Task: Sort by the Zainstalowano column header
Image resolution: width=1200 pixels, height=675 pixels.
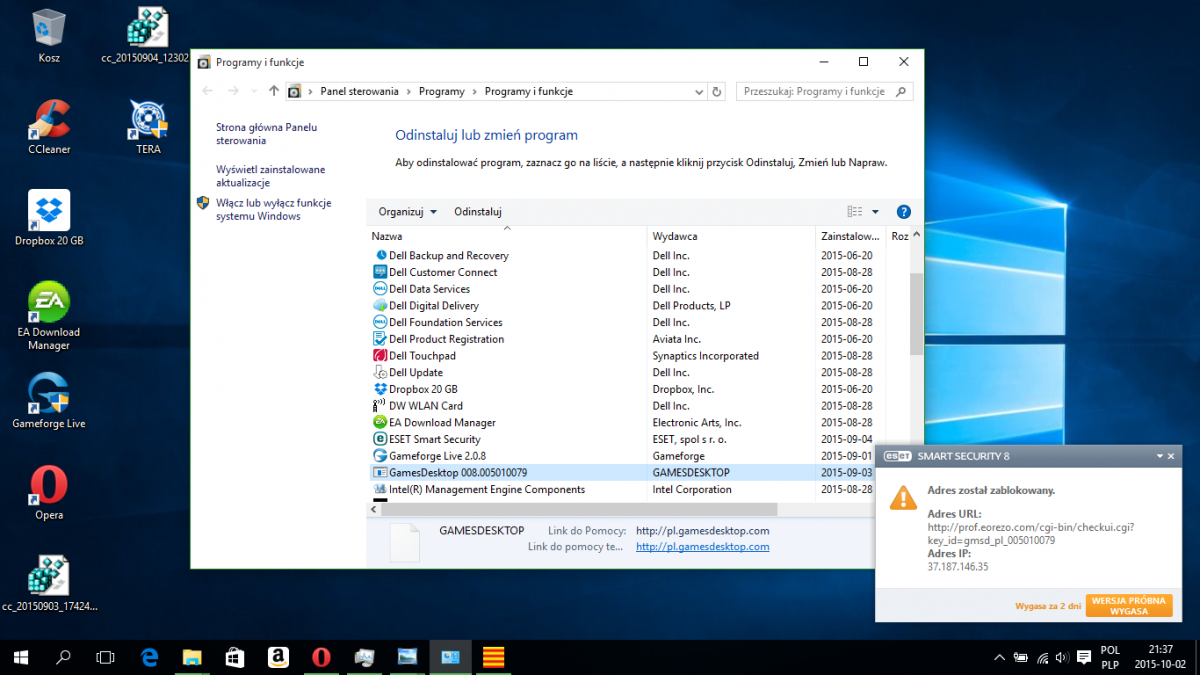Action: [852, 236]
